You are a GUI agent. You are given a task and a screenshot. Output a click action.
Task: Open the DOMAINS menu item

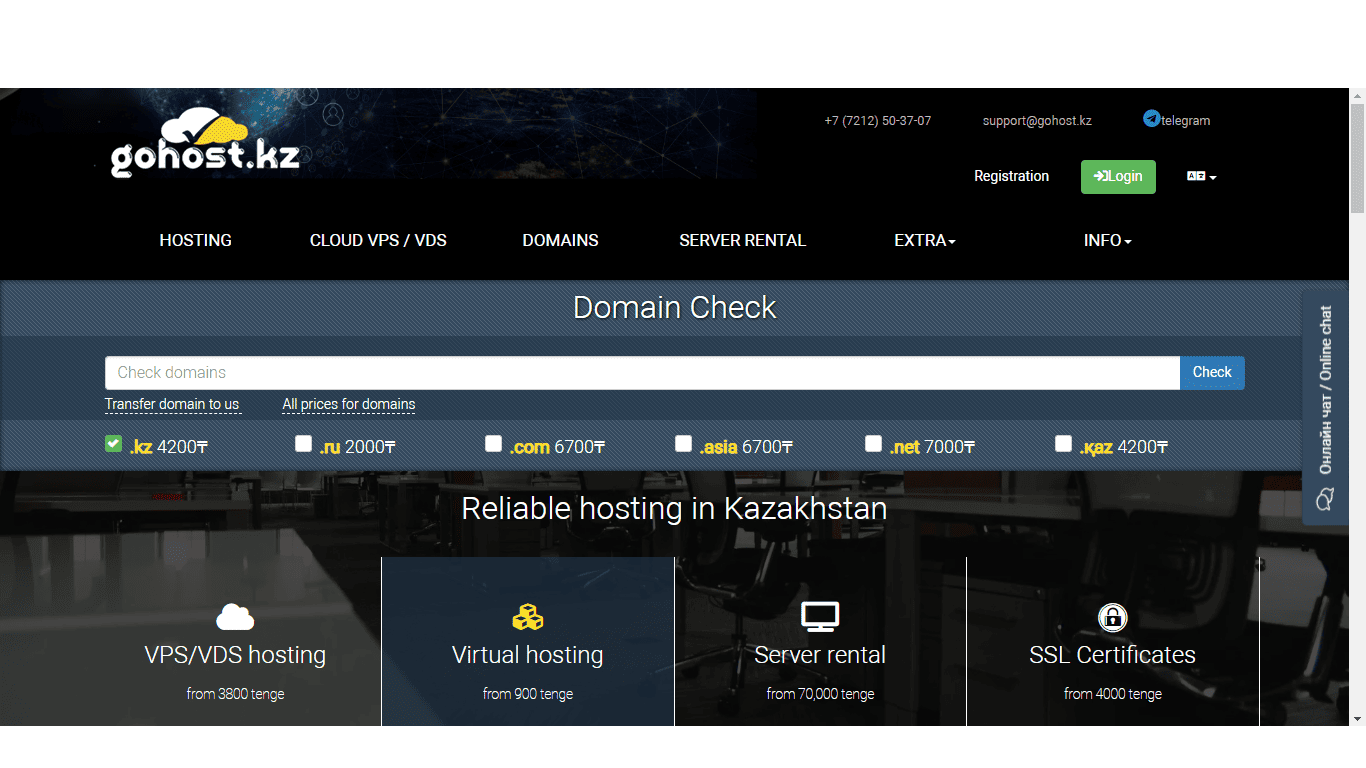point(560,240)
